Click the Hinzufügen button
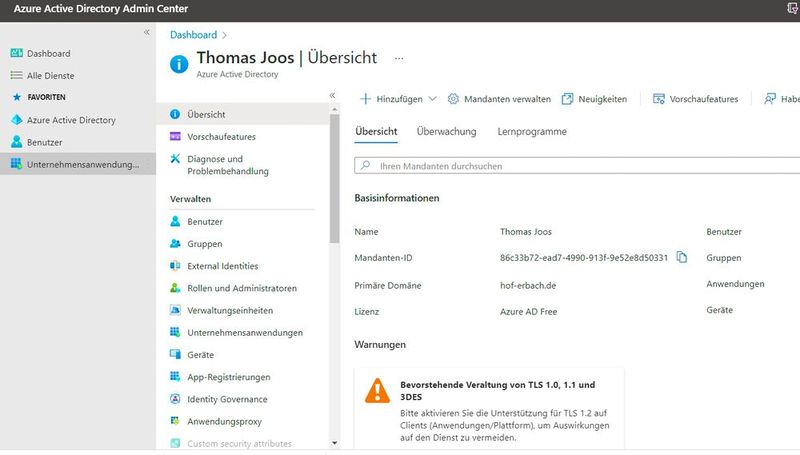 tap(398, 98)
